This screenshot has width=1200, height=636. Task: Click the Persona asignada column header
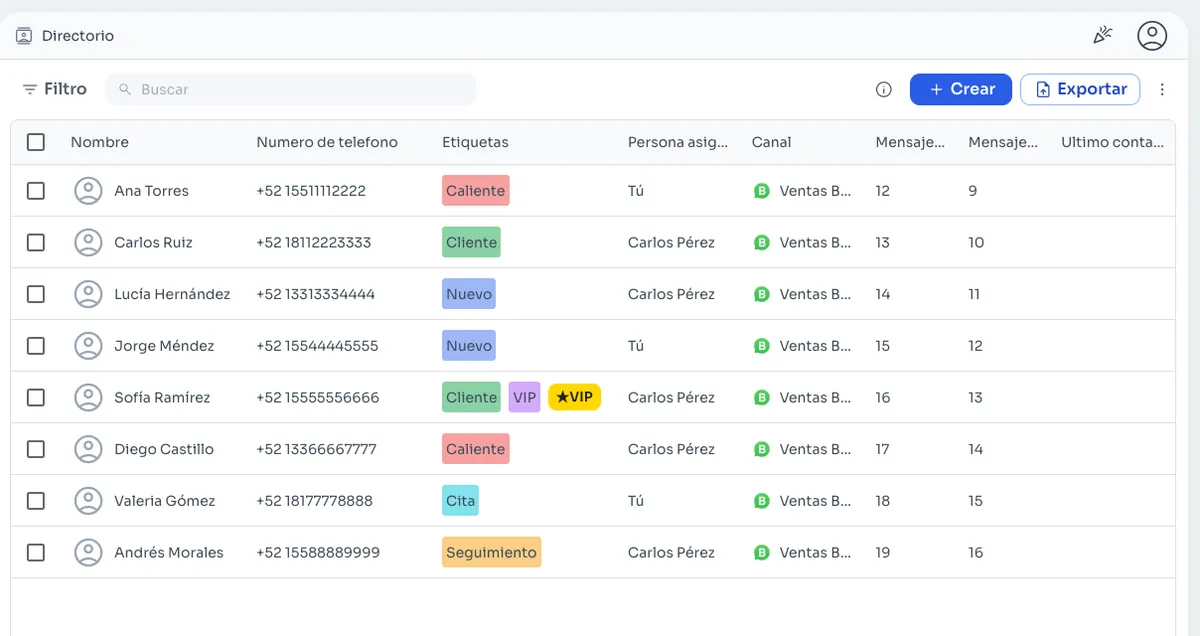coord(678,142)
